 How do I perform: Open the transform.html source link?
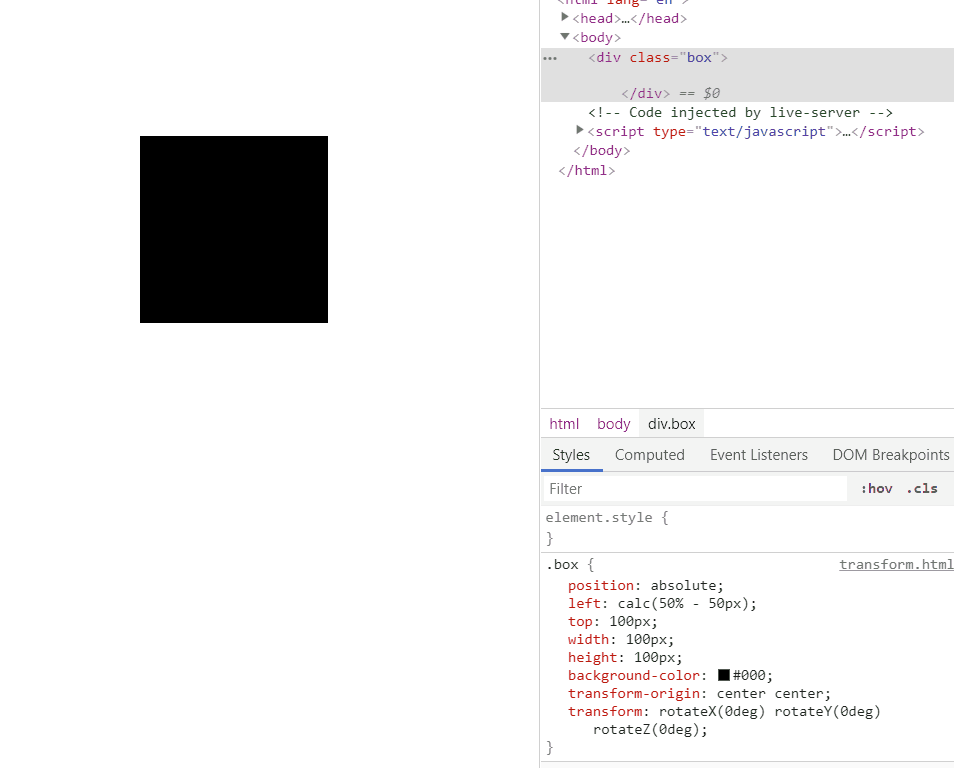click(x=896, y=564)
